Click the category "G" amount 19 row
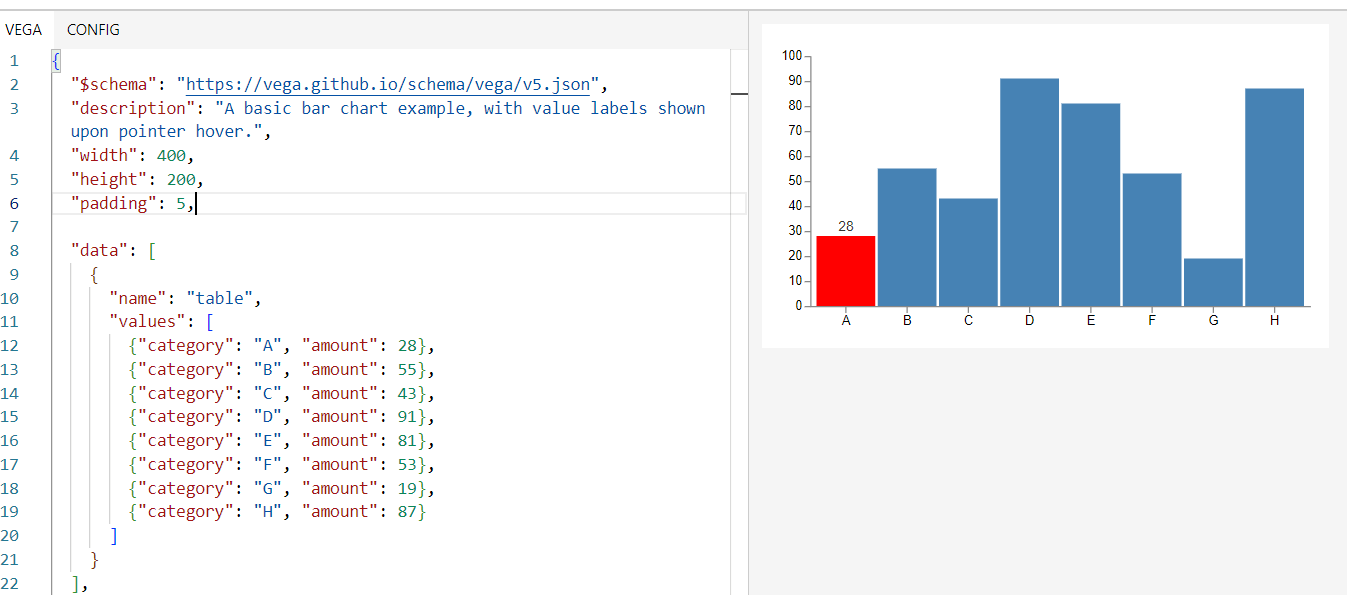The image size is (1347, 595). click(x=283, y=489)
